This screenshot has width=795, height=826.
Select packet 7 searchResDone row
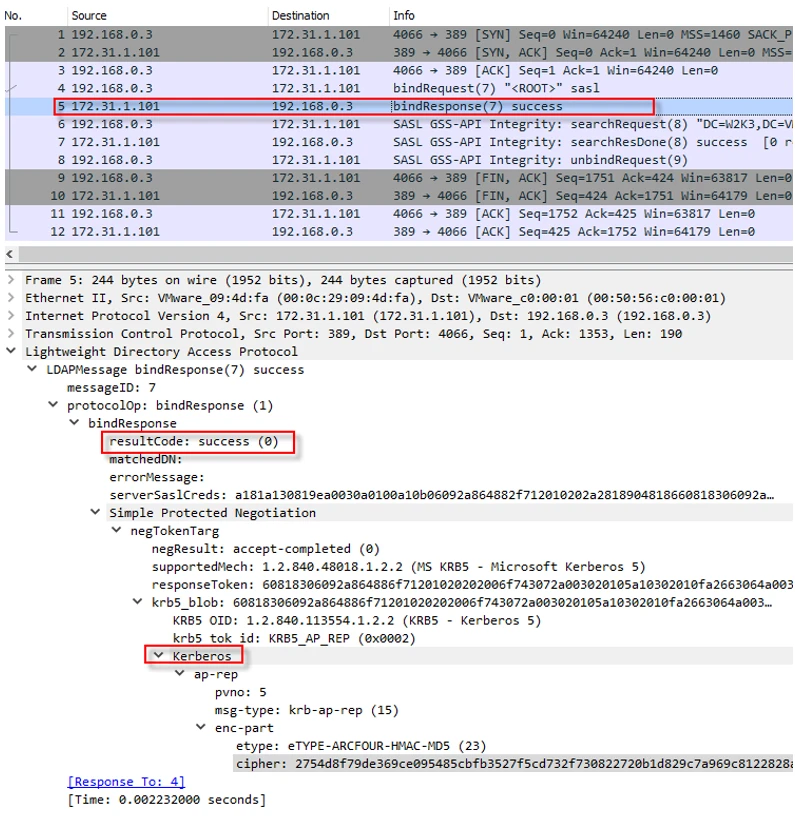pyautogui.click(x=400, y=142)
